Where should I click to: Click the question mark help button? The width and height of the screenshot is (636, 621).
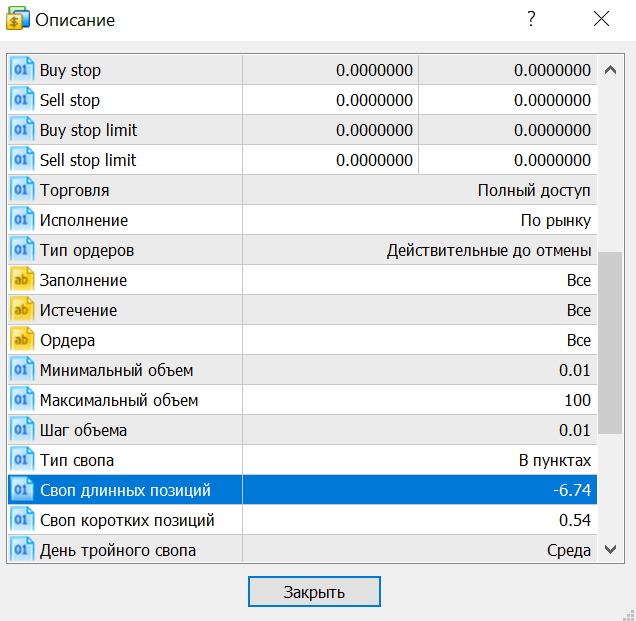point(531,19)
